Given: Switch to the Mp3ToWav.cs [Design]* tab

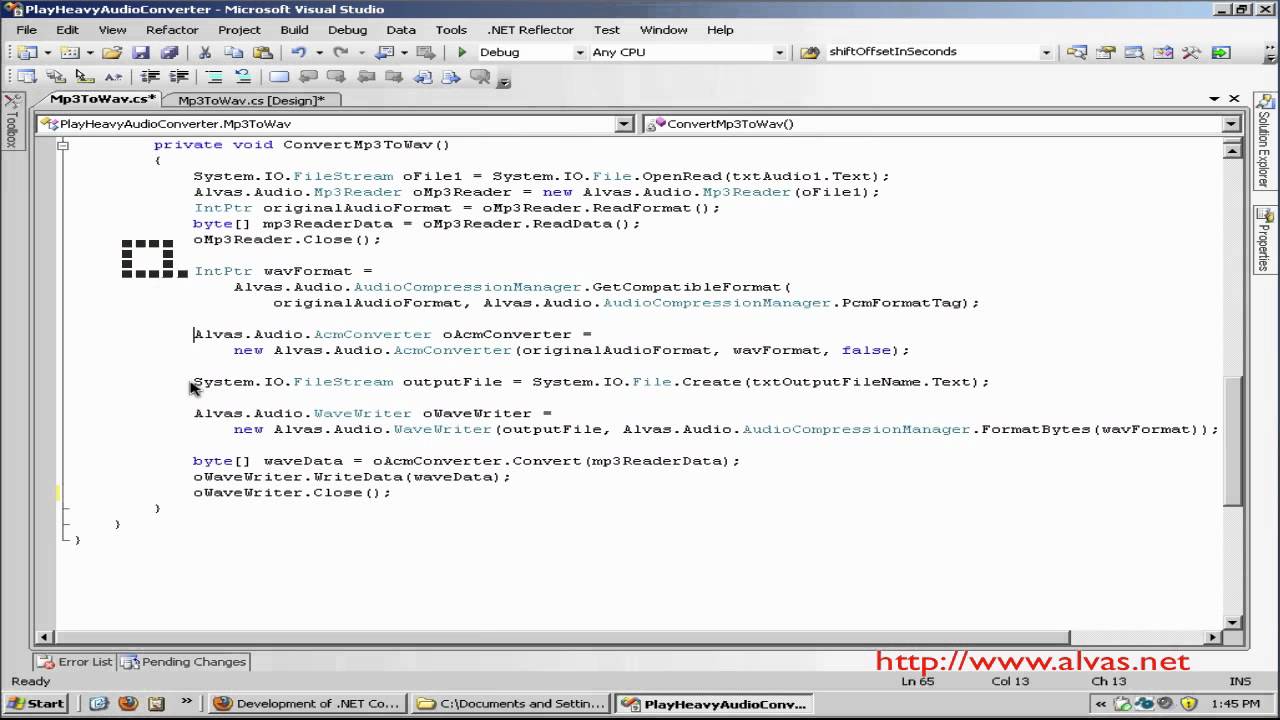Looking at the screenshot, I should [x=251, y=100].
